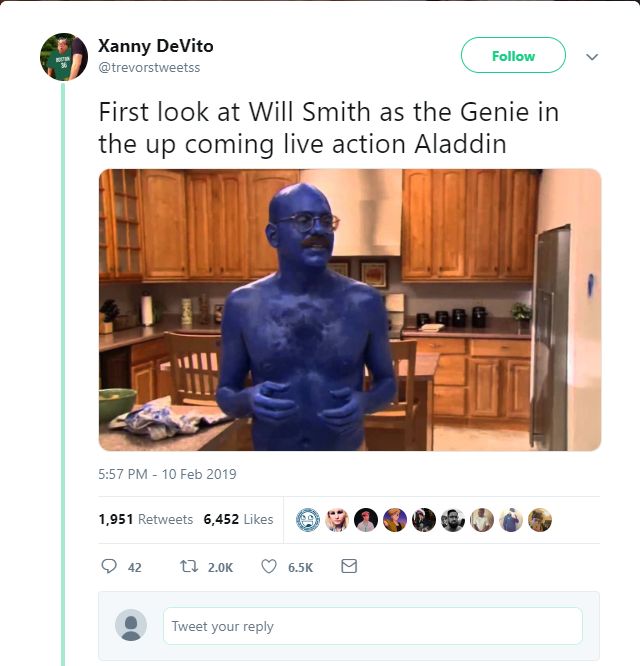The image size is (640, 666).
Task: Click the envelope direct message icon
Action: 349,566
